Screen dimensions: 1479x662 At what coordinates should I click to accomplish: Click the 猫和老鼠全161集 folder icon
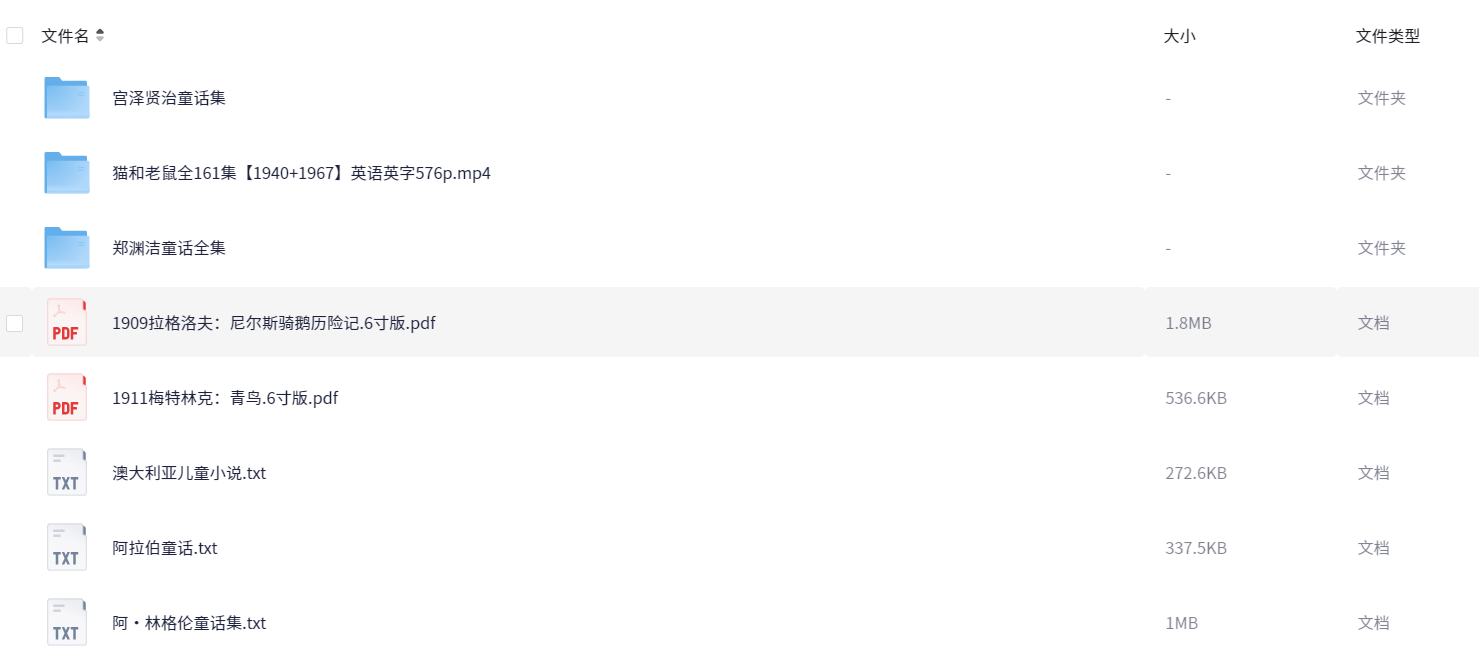tap(67, 173)
